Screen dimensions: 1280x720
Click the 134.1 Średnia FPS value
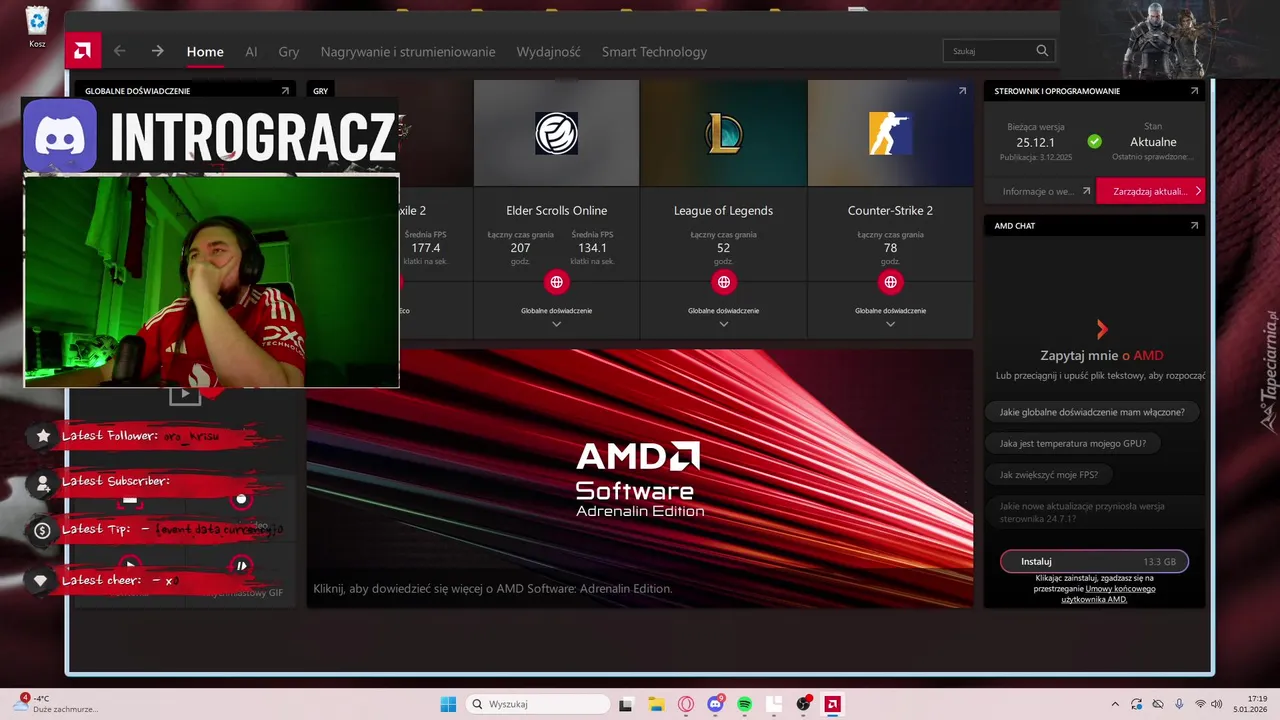pos(592,248)
